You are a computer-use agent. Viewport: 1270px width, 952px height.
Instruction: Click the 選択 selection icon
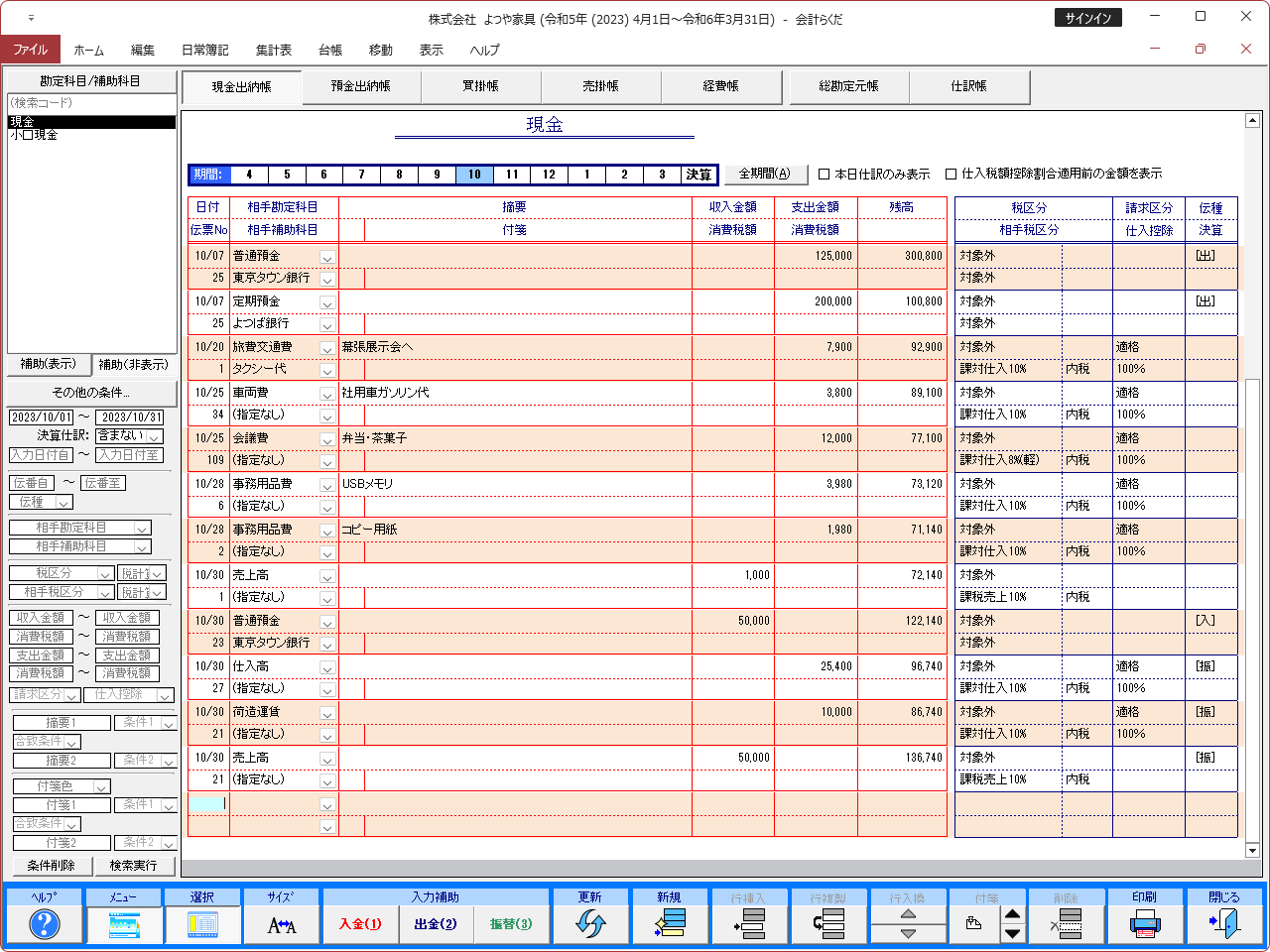coord(202,924)
